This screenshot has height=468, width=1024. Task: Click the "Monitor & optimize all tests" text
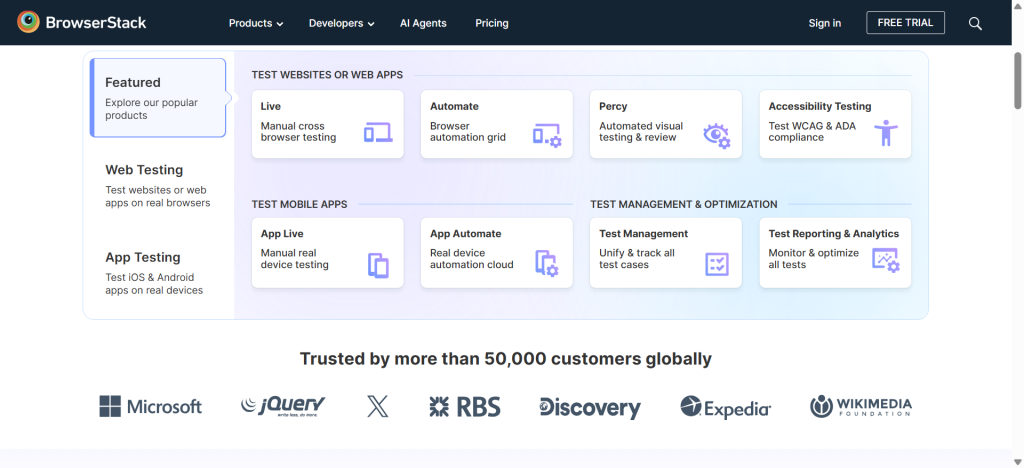[814, 259]
